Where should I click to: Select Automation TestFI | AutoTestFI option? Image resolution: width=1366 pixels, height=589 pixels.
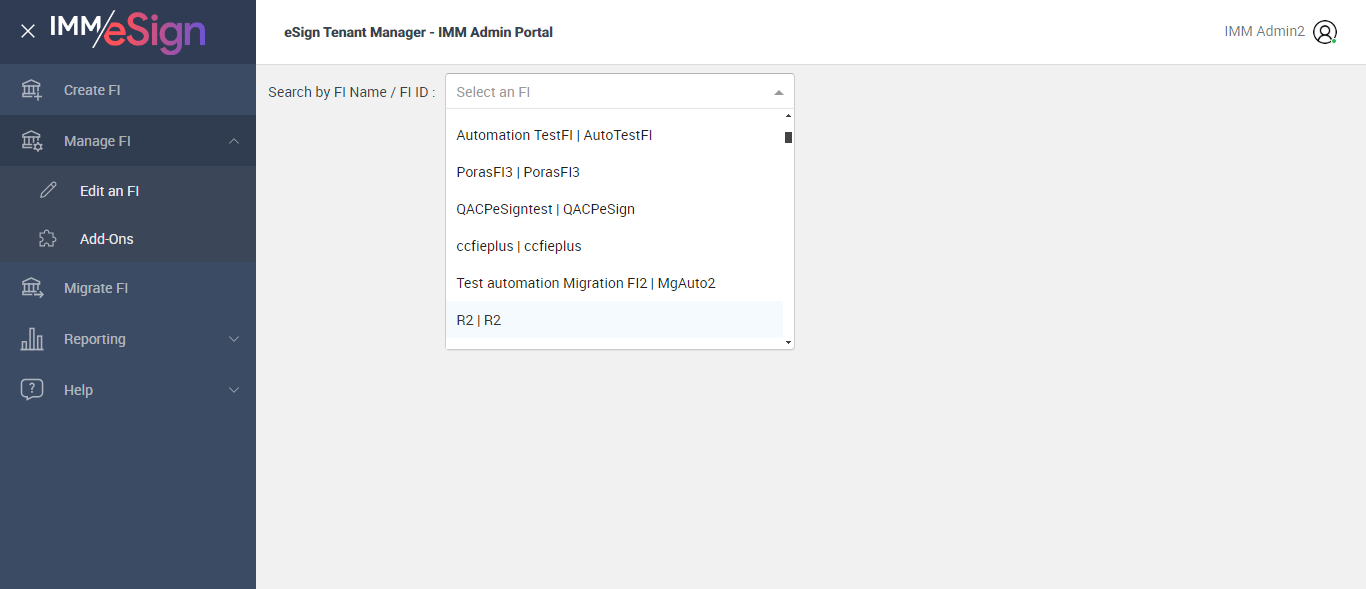point(554,135)
